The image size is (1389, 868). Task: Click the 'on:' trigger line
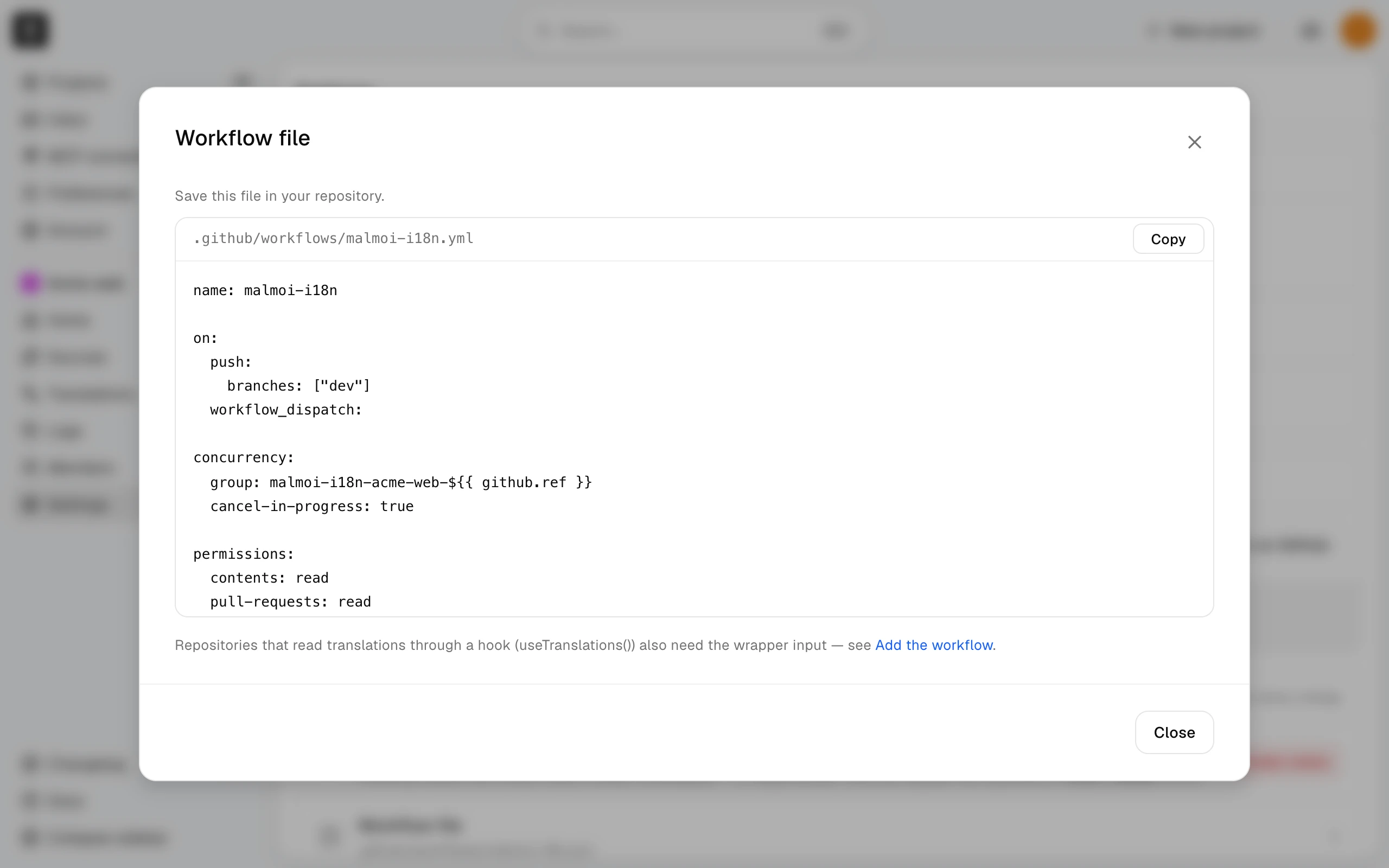coord(206,338)
